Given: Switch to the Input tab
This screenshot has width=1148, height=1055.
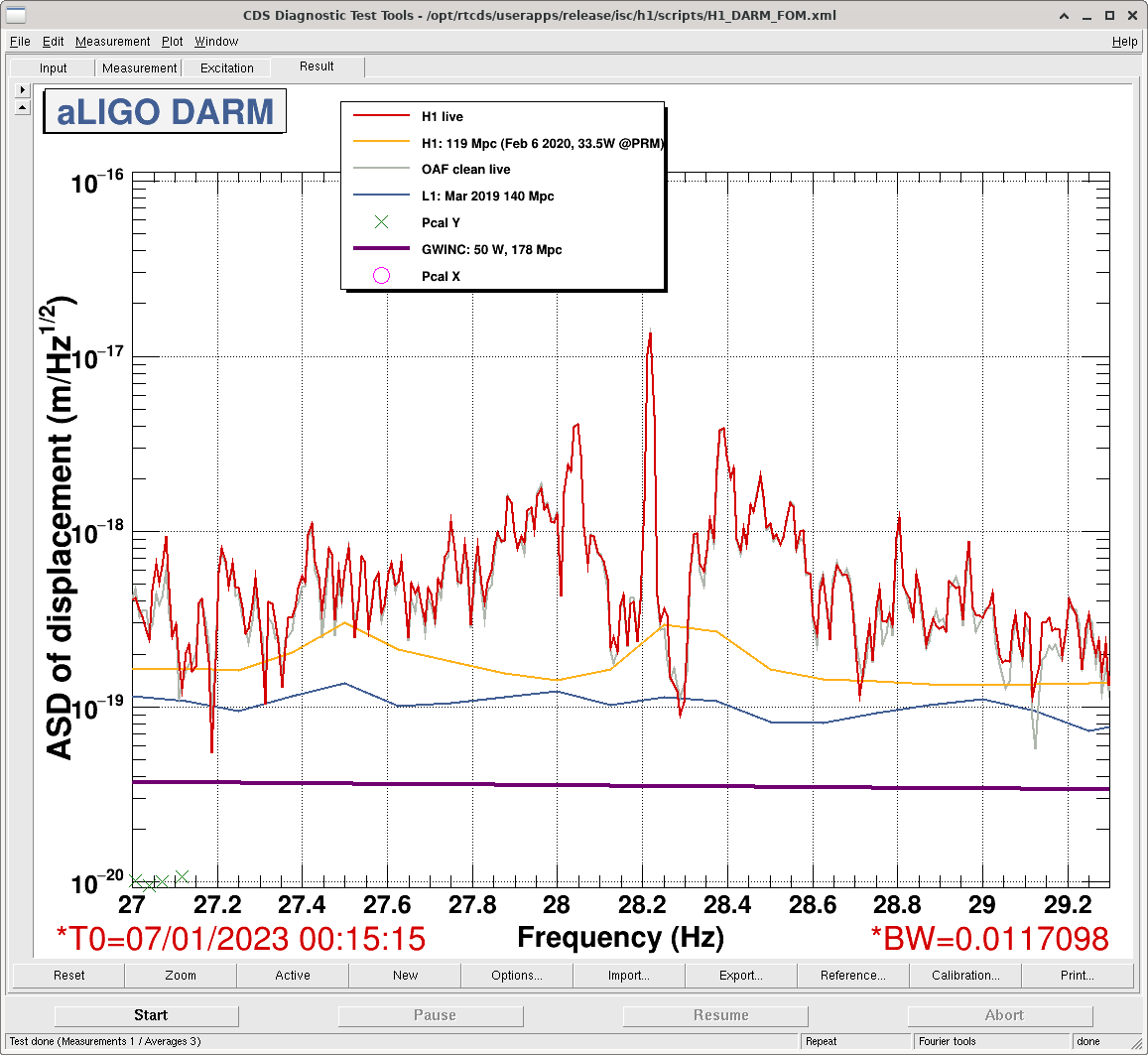Looking at the screenshot, I should [x=53, y=68].
